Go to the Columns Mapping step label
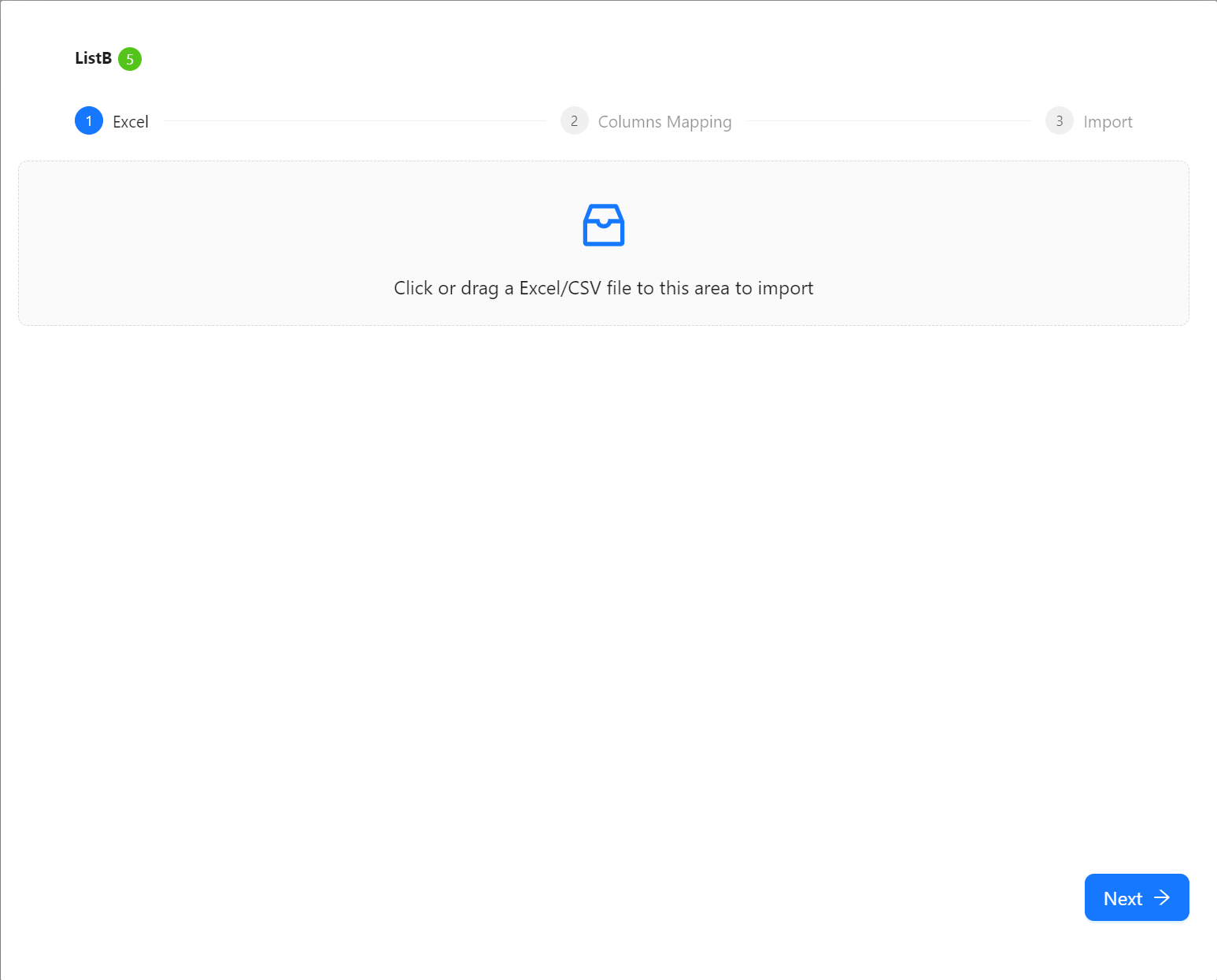This screenshot has width=1217, height=980. click(664, 122)
